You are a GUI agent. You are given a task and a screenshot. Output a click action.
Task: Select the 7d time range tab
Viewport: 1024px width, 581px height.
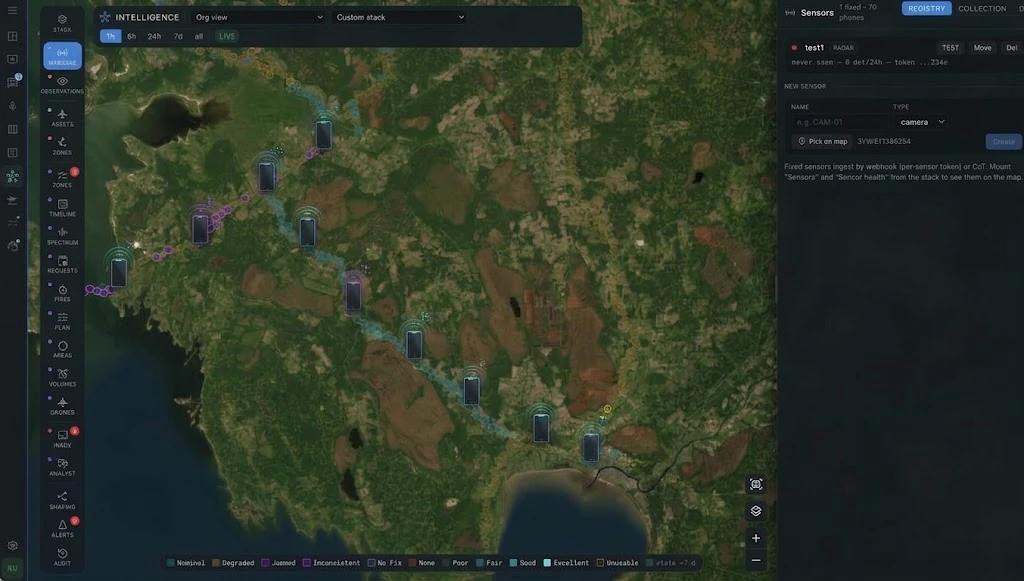click(178, 37)
